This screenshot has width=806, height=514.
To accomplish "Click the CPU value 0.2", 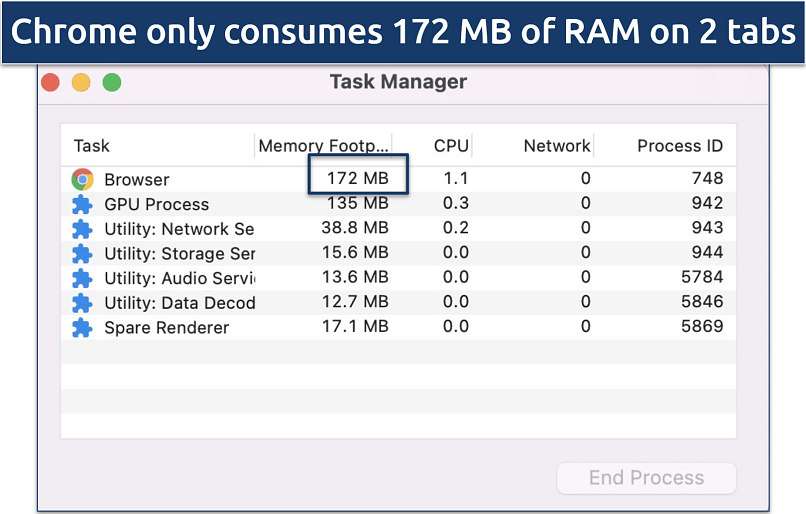I will click(x=455, y=228).
